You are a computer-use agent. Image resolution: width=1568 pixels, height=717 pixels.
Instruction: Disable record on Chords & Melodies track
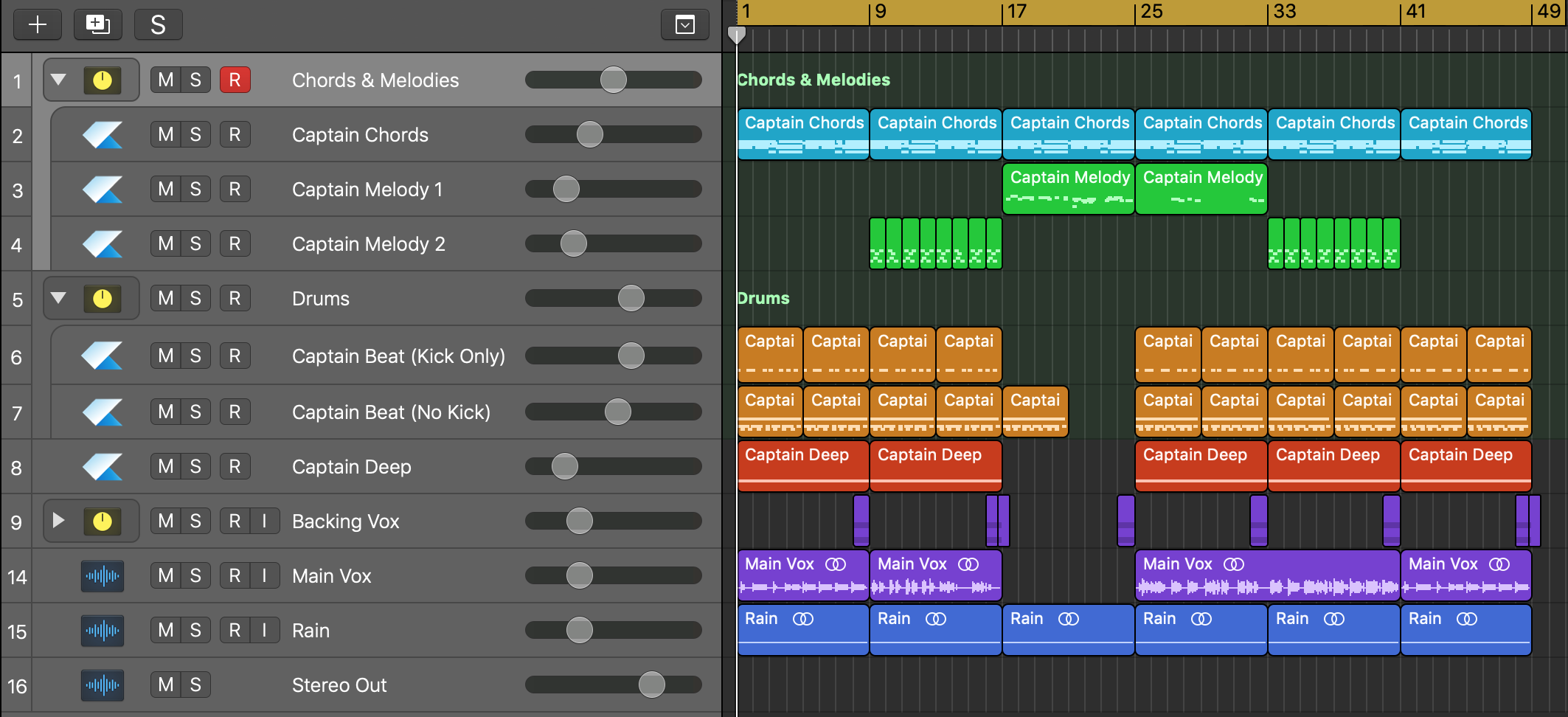tap(235, 80)
